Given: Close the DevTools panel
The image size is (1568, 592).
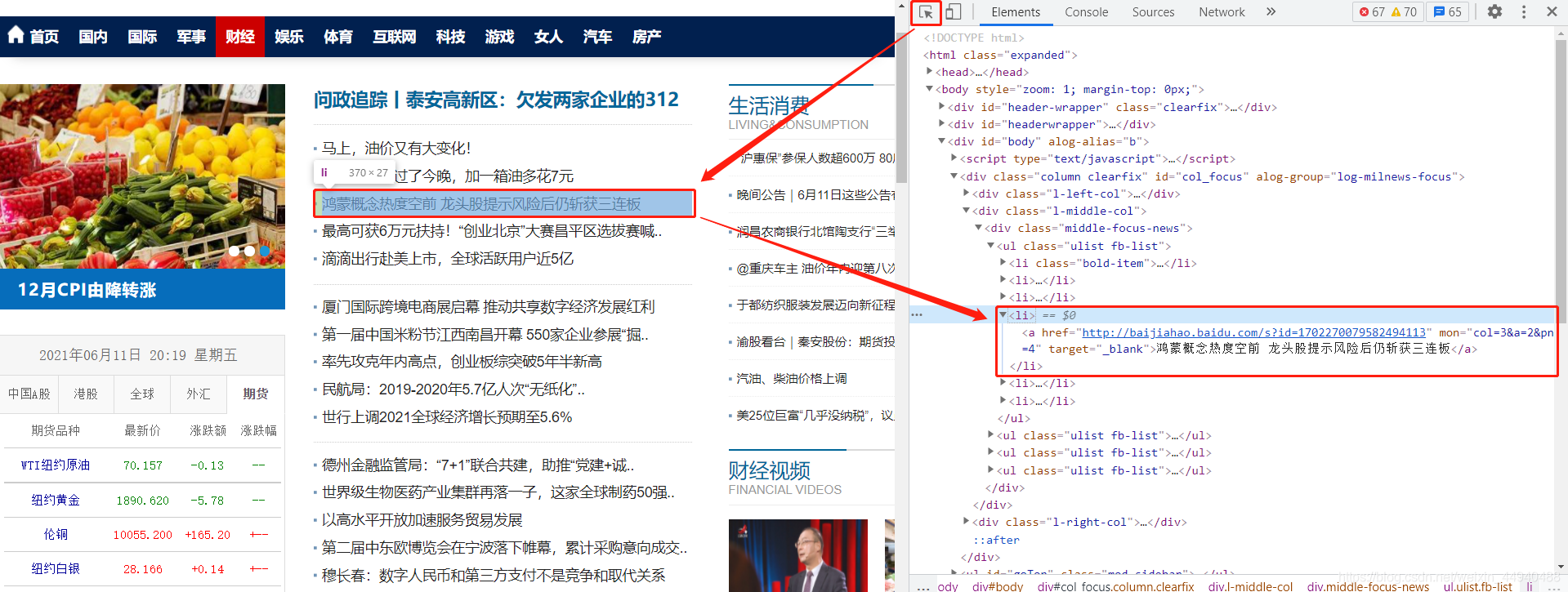Looking at the screenshot, I should 1552,12.
